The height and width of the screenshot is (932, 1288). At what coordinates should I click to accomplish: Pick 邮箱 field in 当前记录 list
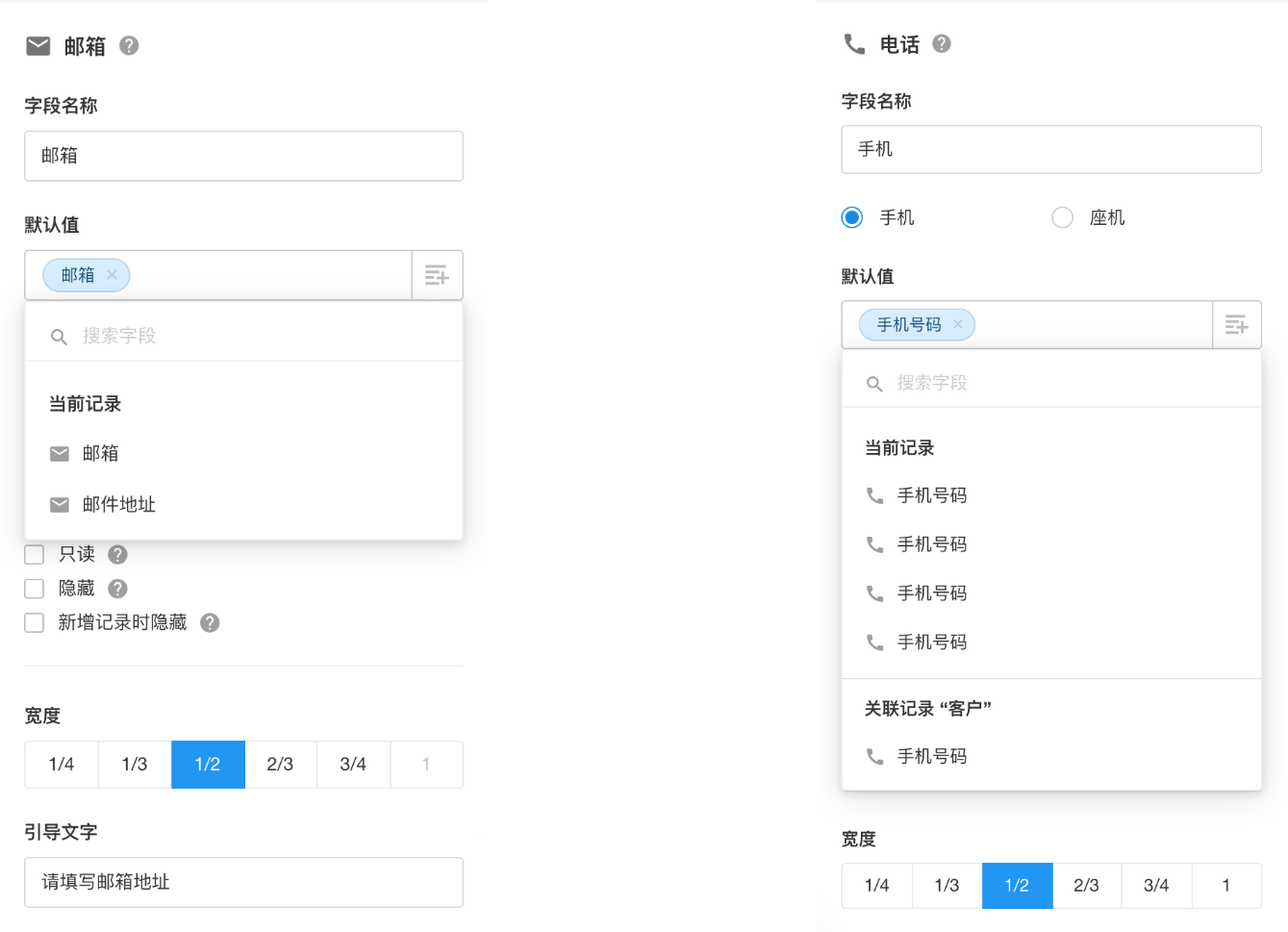point(100,453)
